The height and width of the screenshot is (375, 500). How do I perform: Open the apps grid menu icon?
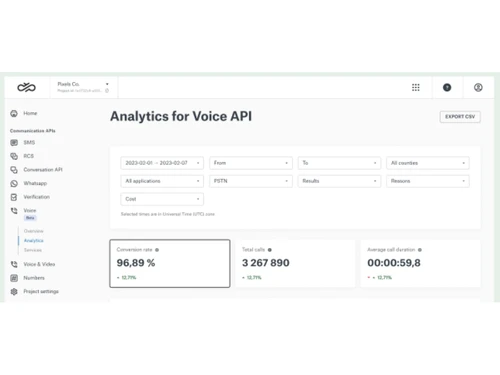pyautogui.click(x=415, y=87)
